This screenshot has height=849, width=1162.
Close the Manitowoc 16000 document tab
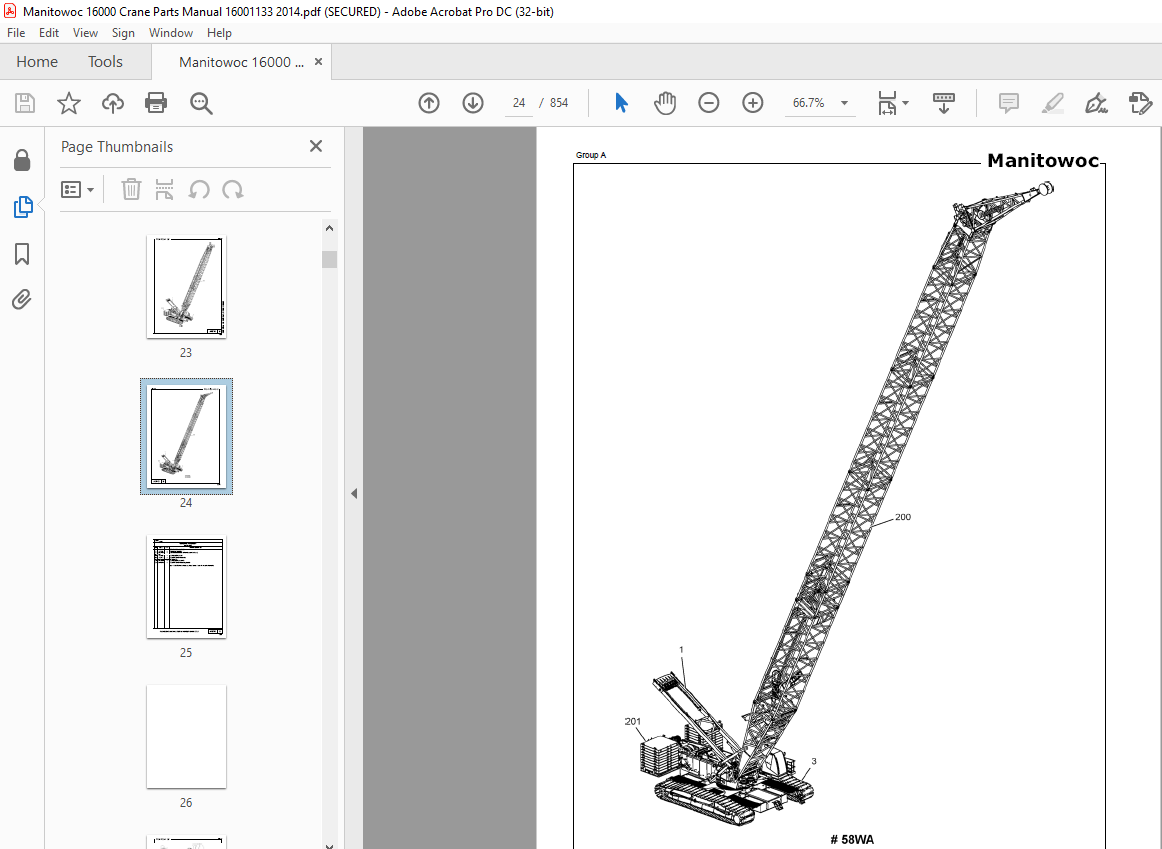point(319,62)
